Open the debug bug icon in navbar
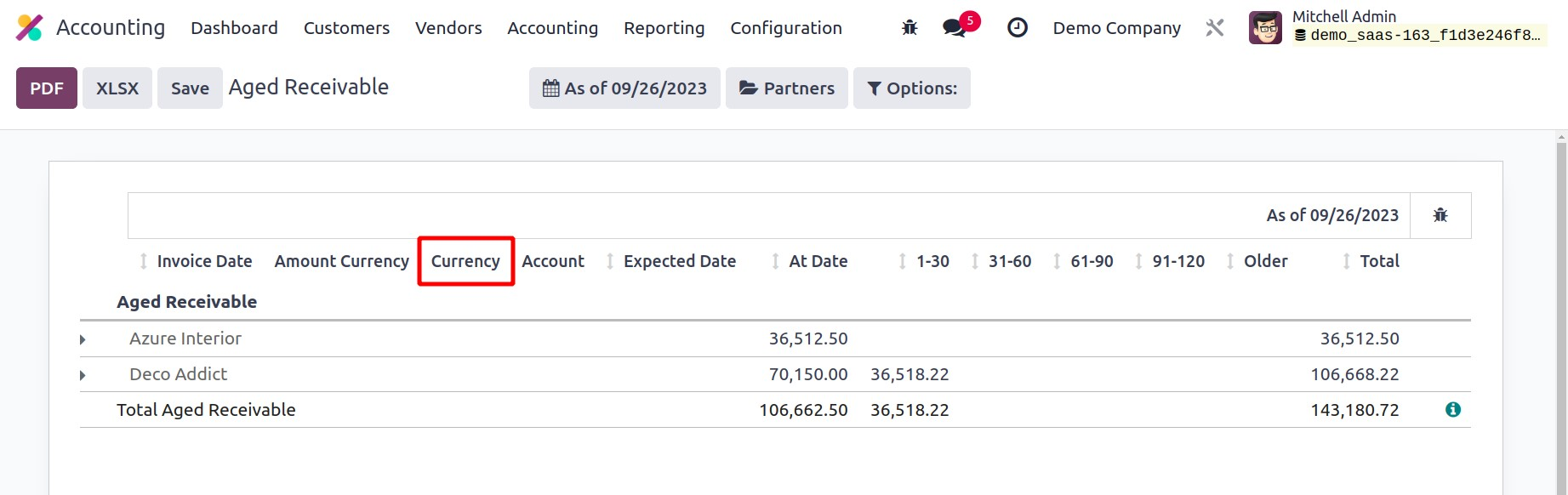Image resolution: width=1568 pixels, height=495 pixels. (909, 28)
